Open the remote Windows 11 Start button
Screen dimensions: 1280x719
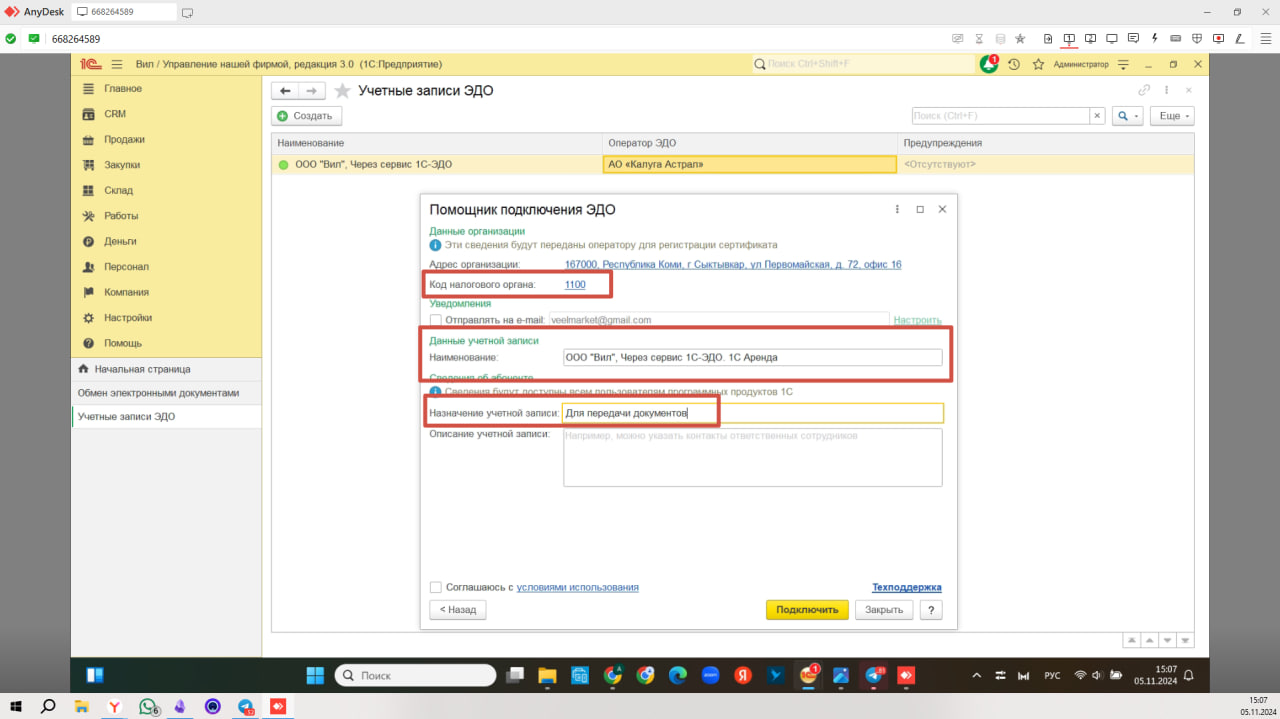314,675
